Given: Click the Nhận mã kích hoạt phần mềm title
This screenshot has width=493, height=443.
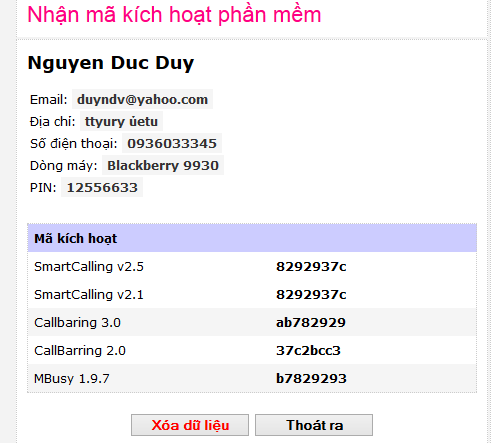Looking at the screenshot, I should 174,15.
